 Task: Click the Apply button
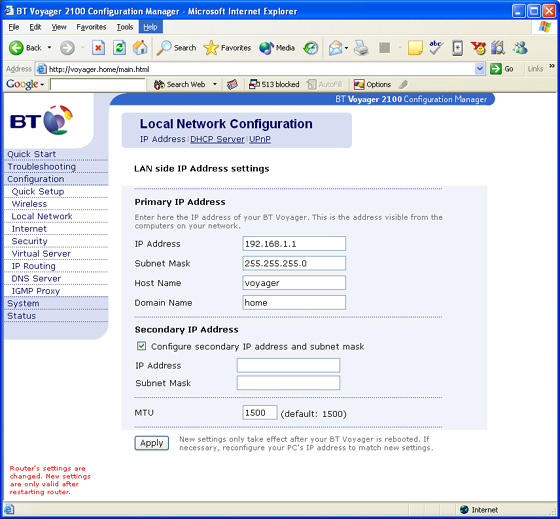(152, 443)
